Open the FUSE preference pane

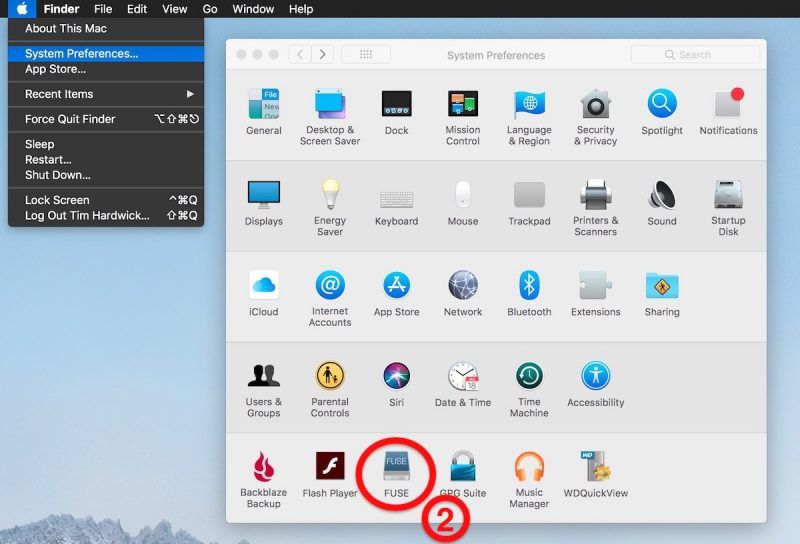pos(396,468)
